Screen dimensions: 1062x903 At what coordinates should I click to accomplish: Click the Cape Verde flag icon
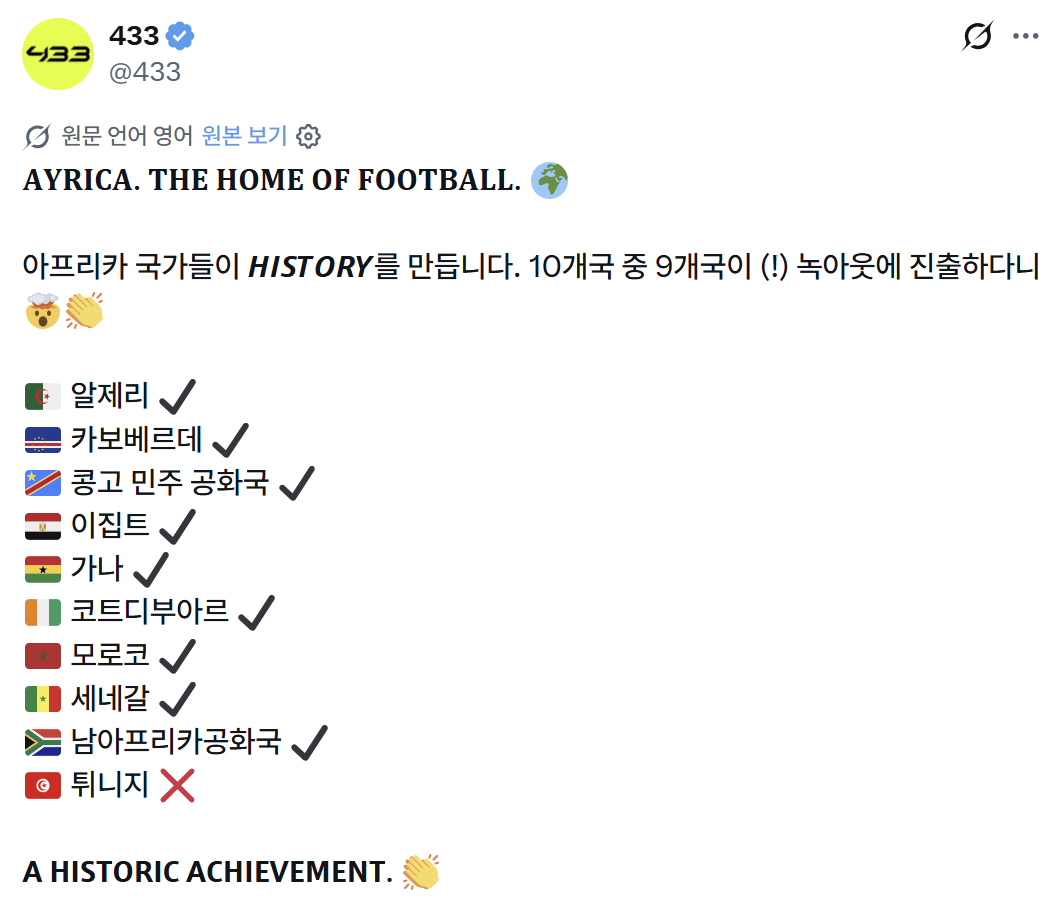pyautogui.click(x=43, y=440)
